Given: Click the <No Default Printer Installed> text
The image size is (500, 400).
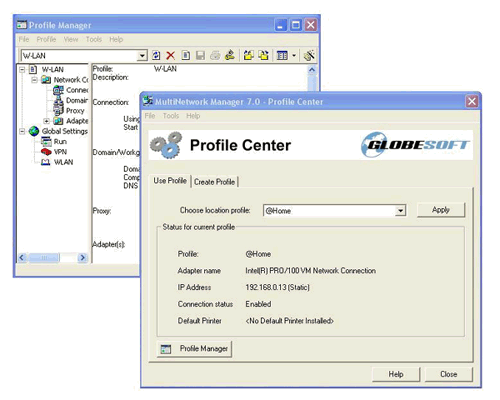Looking at the screenshot, I should 289,321.
